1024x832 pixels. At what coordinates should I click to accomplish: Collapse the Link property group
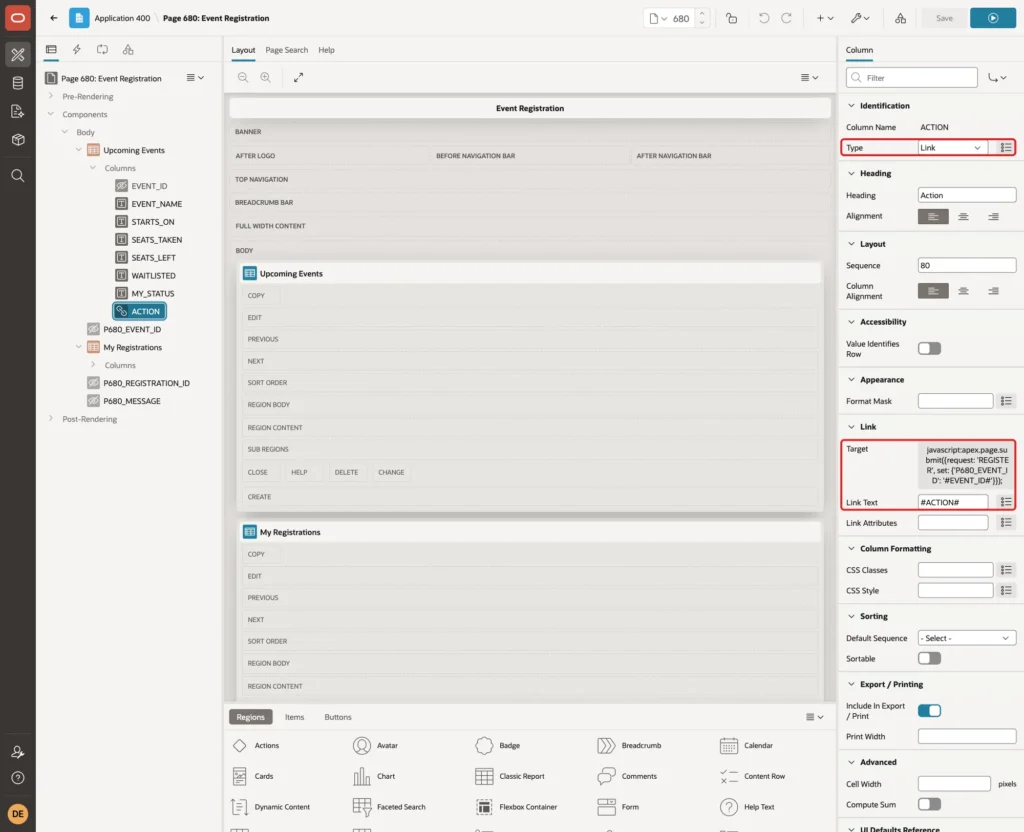tap(851, 426)
